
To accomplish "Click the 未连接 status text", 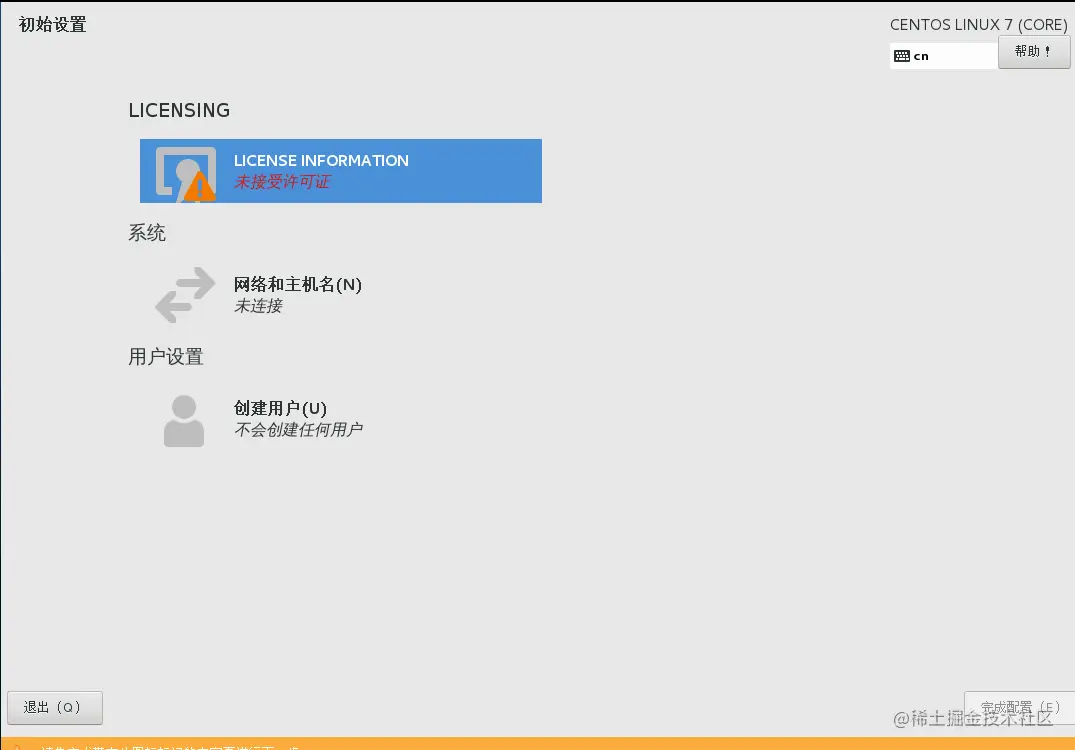I will [x=258, y=306].
